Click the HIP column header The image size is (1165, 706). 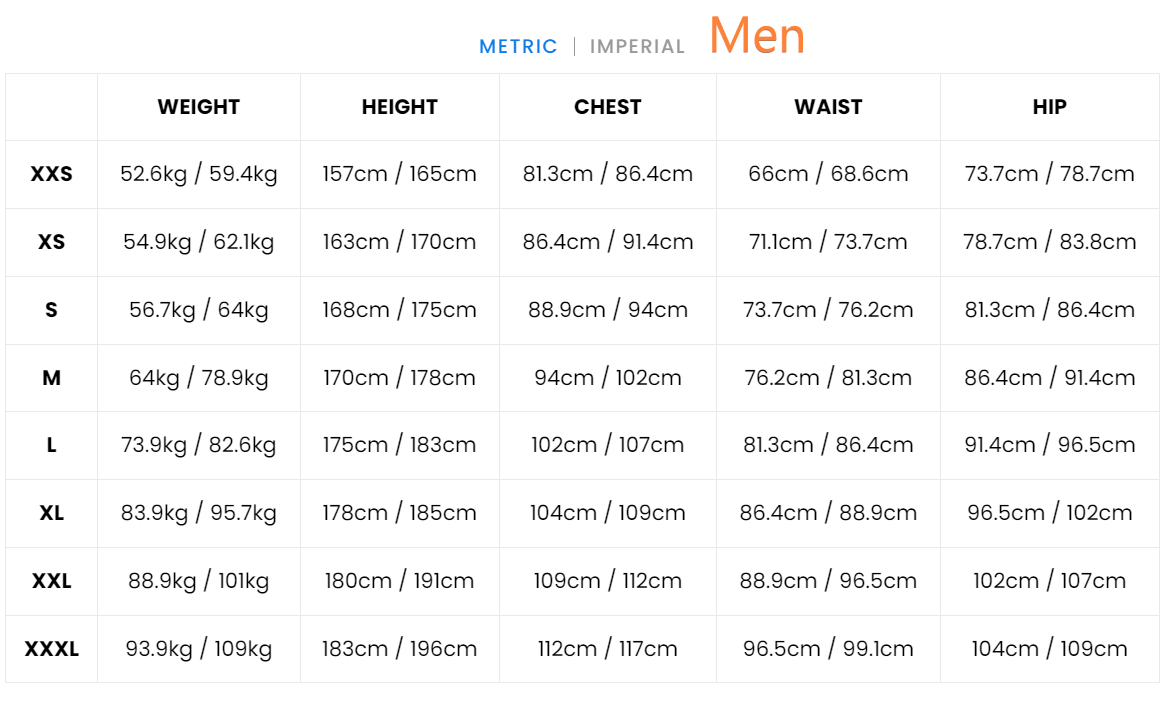(1050, 107)
